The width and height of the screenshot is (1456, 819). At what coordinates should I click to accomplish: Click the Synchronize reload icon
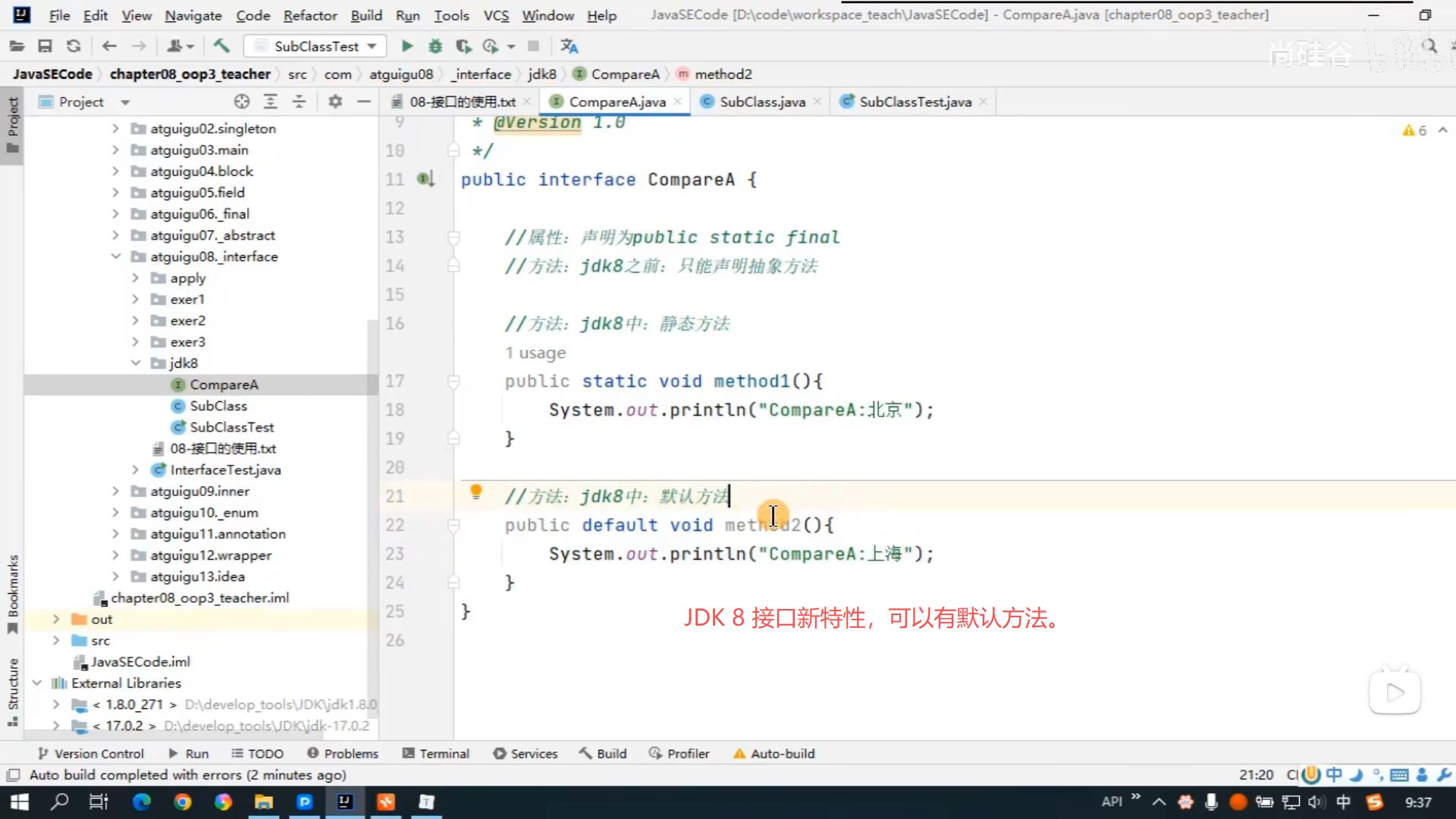tap(74, 46)
